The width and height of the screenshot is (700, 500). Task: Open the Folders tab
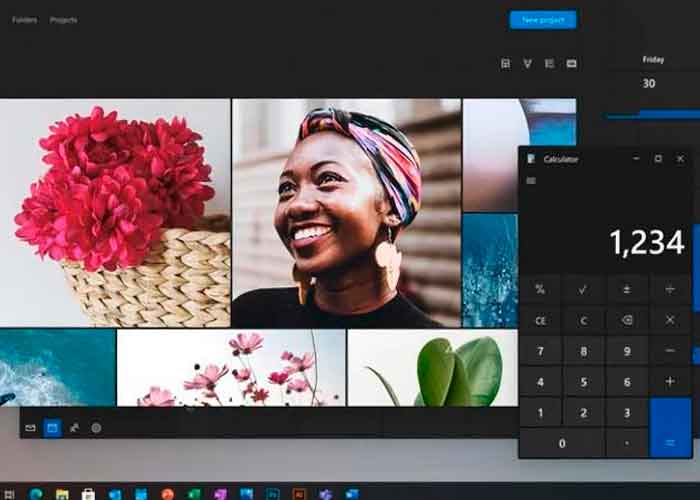(24, 20)
